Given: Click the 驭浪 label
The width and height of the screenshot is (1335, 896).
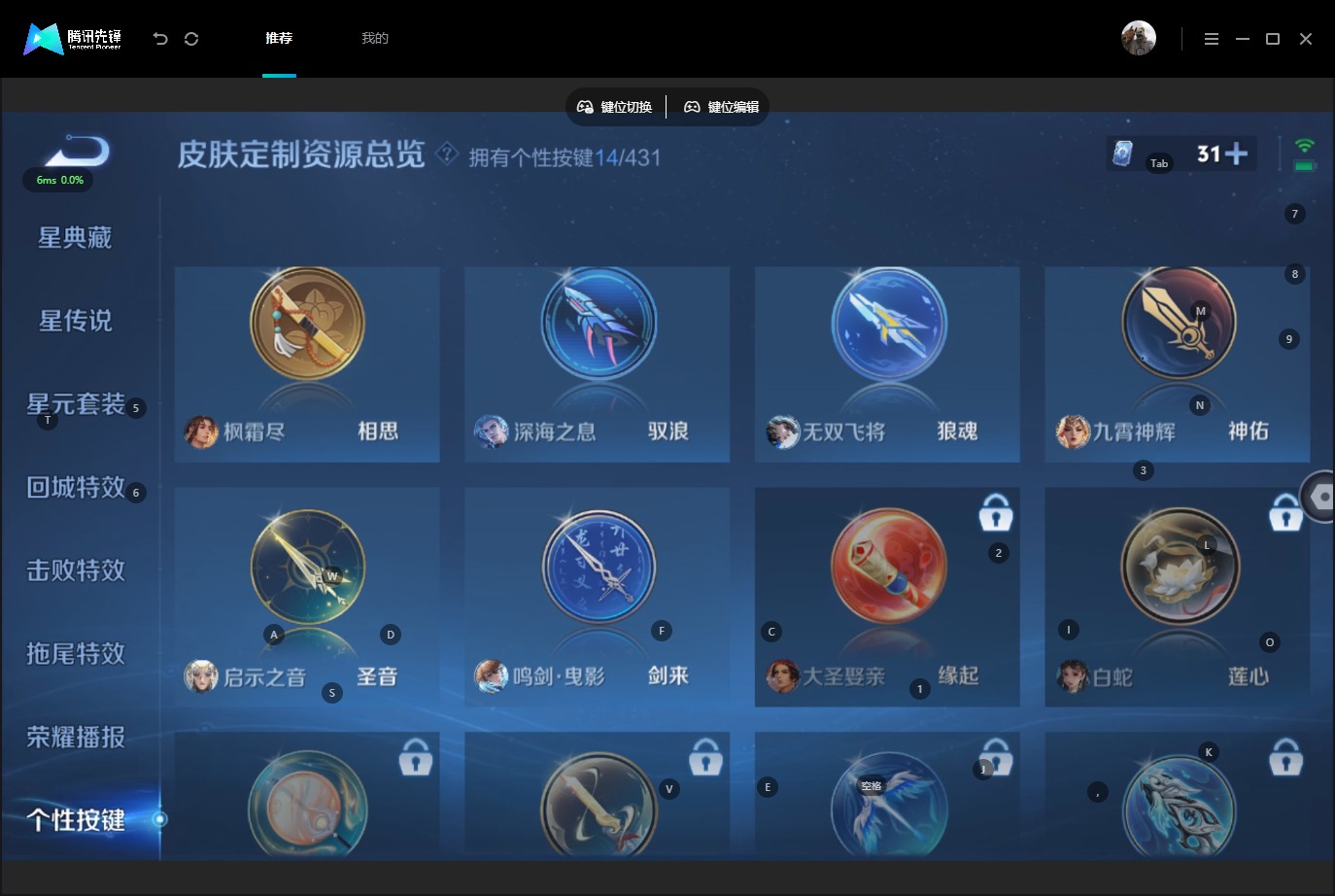Looking at the screenshot, I should [668, 431].
